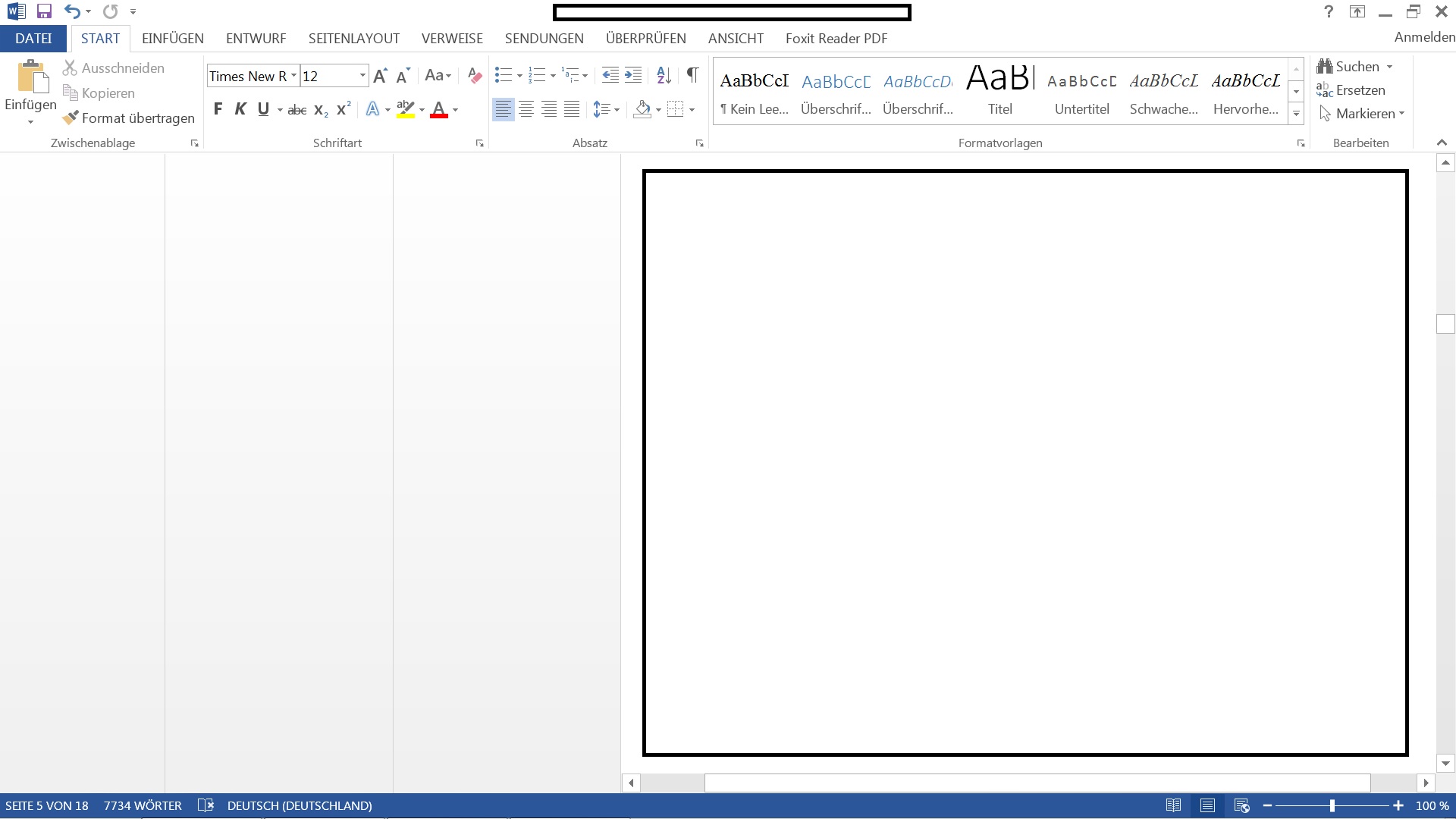
Task: Toggle italic K formatting button
Action: click(240, 109)
